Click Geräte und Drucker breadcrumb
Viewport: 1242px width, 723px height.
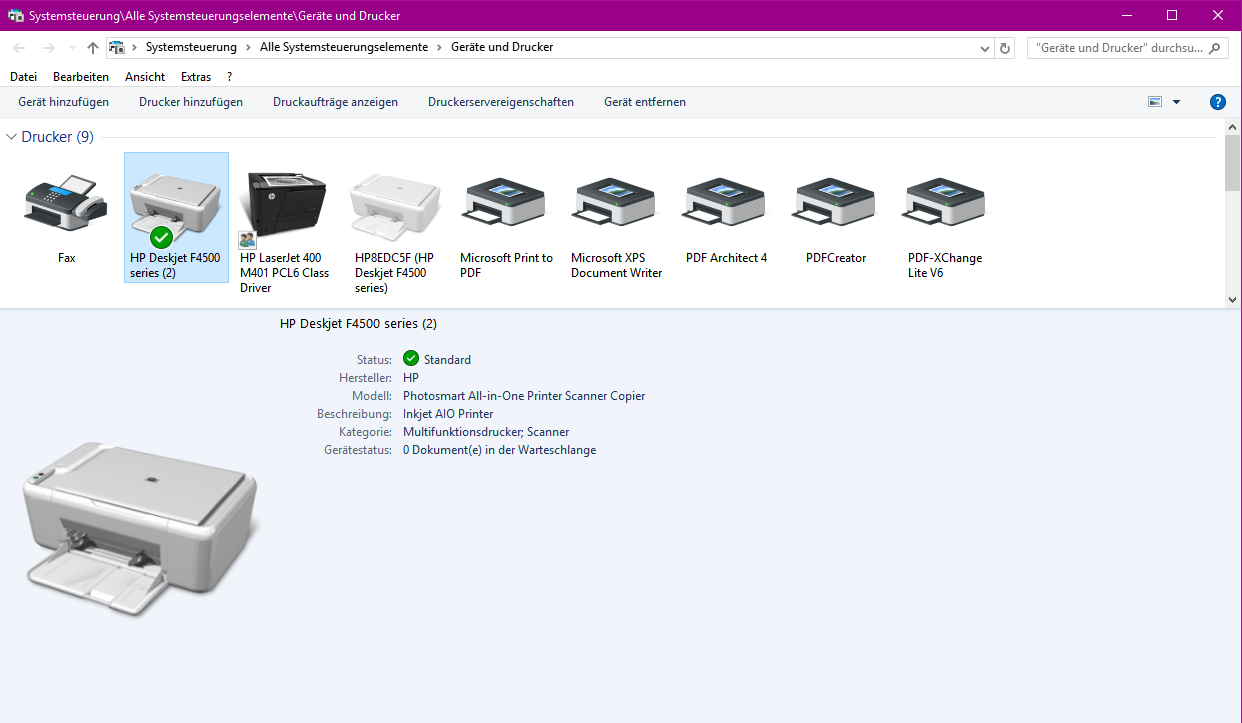tap(502, 47)
